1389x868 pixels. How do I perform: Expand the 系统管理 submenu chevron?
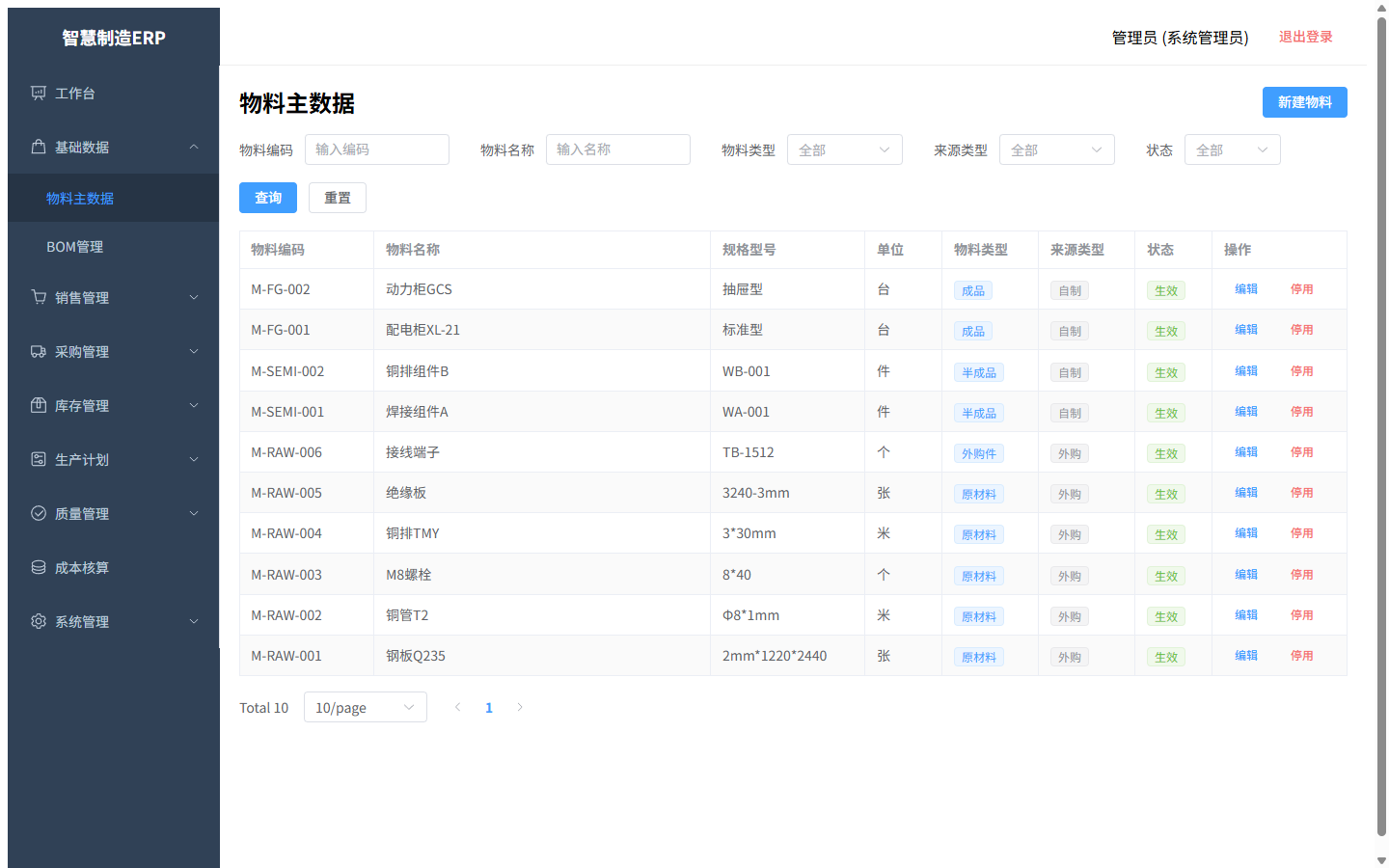[x=194, y=622]
